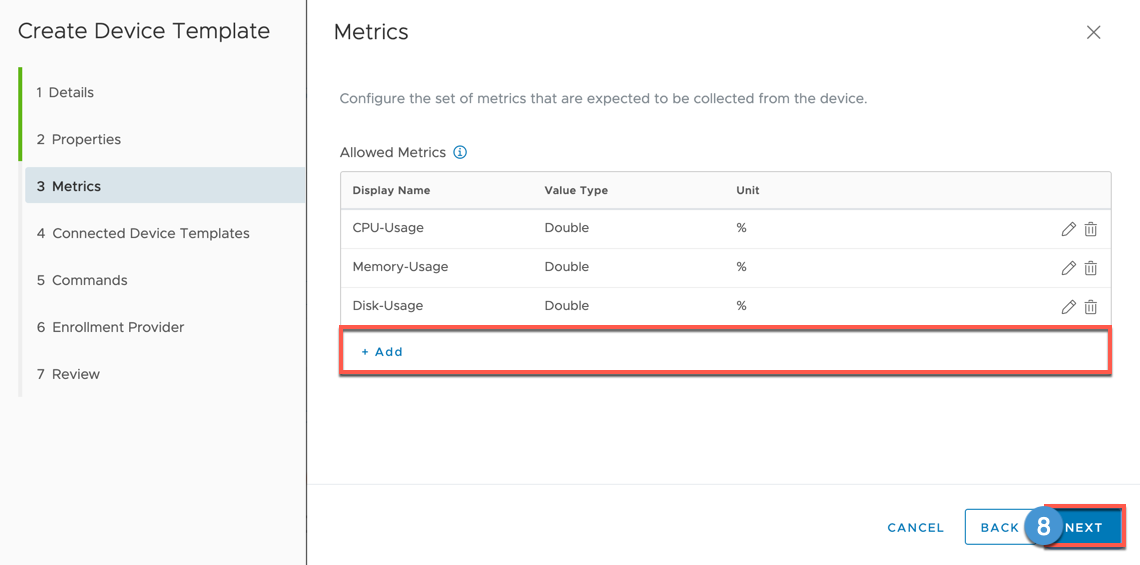Delete the Disk-Usage metric row

(x=1091, y=307)
